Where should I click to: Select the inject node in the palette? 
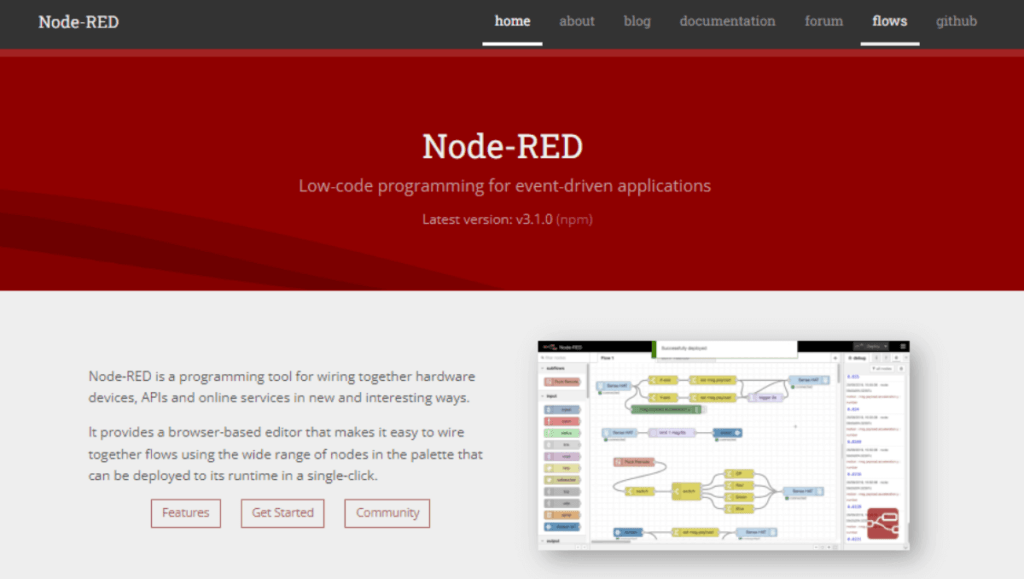562,409
